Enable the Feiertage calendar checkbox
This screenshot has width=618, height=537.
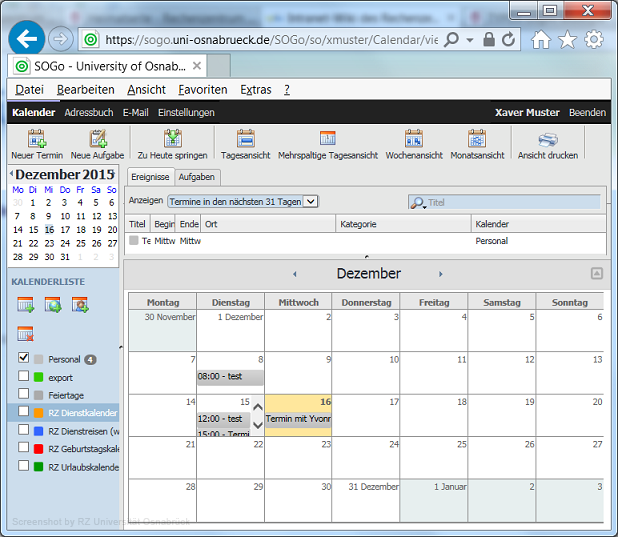click(x=23, y=393)
